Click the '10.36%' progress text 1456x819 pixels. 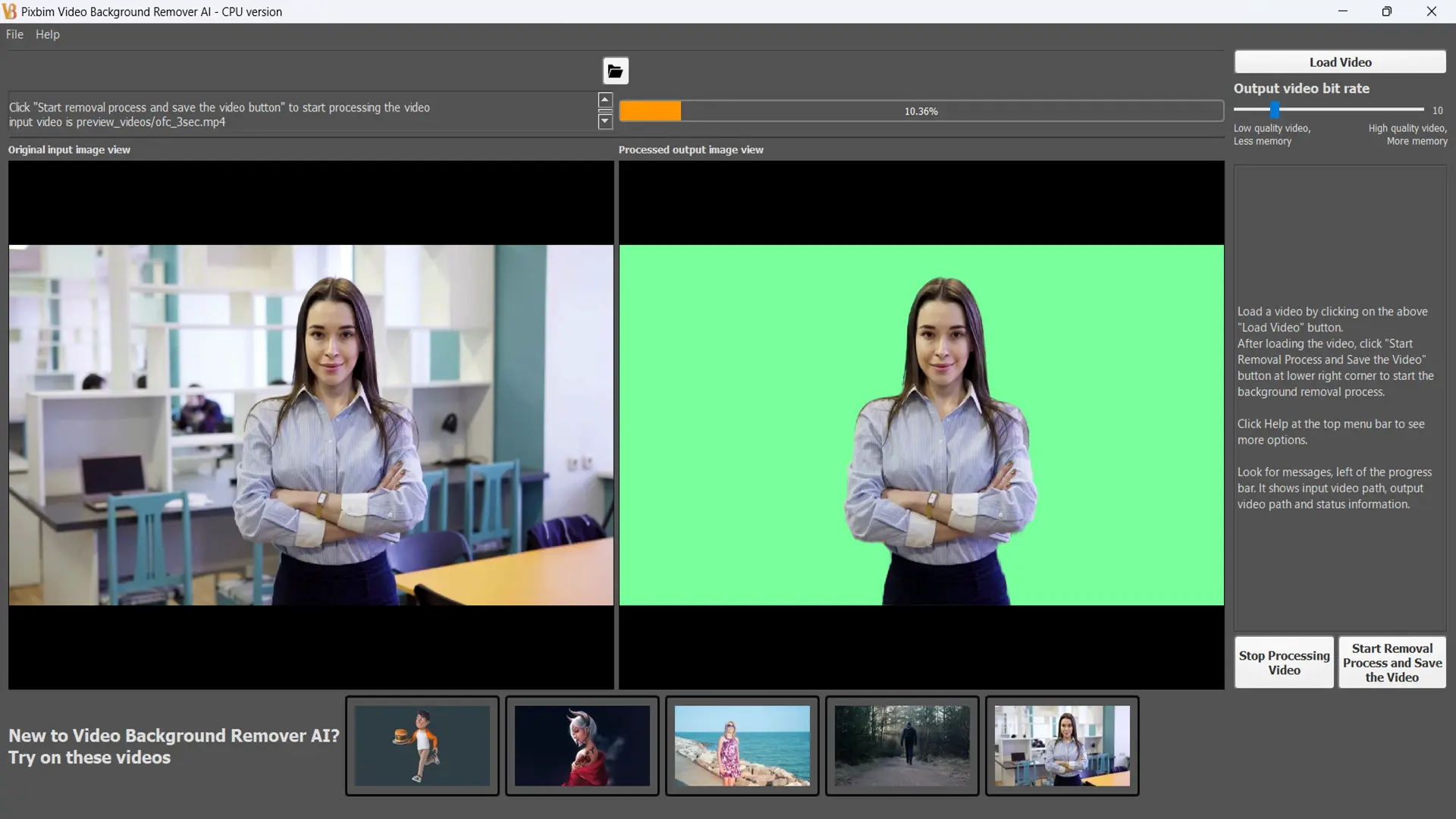tap(921, 111)
